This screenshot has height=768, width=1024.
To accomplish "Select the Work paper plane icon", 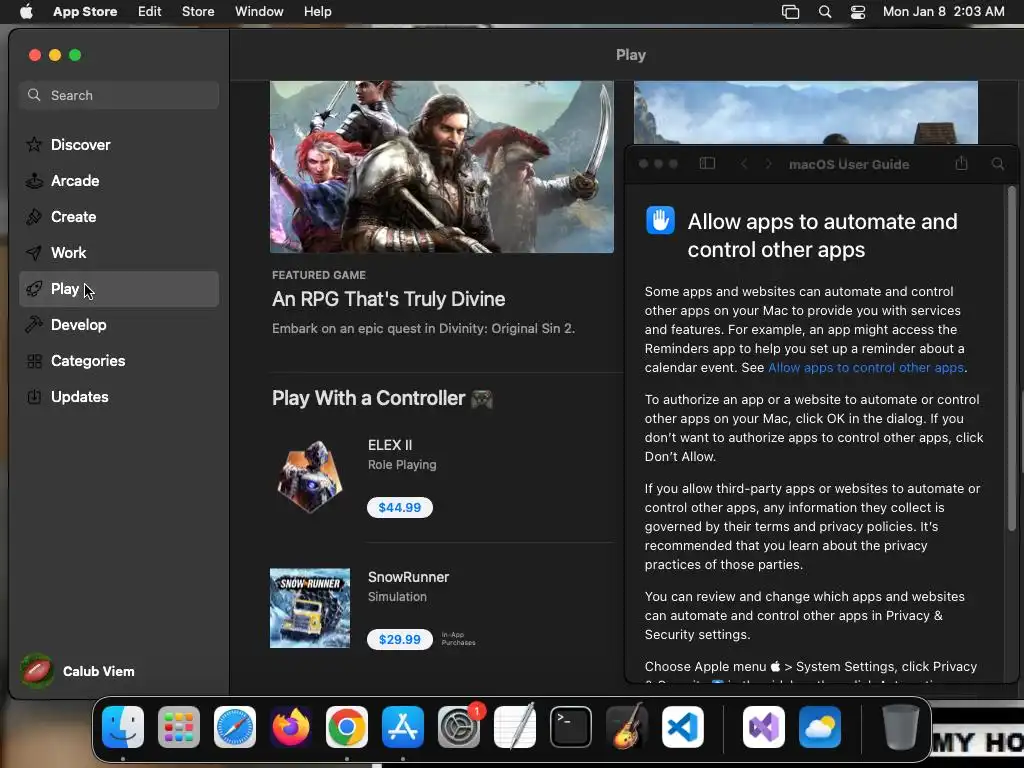I will [34, 253].
